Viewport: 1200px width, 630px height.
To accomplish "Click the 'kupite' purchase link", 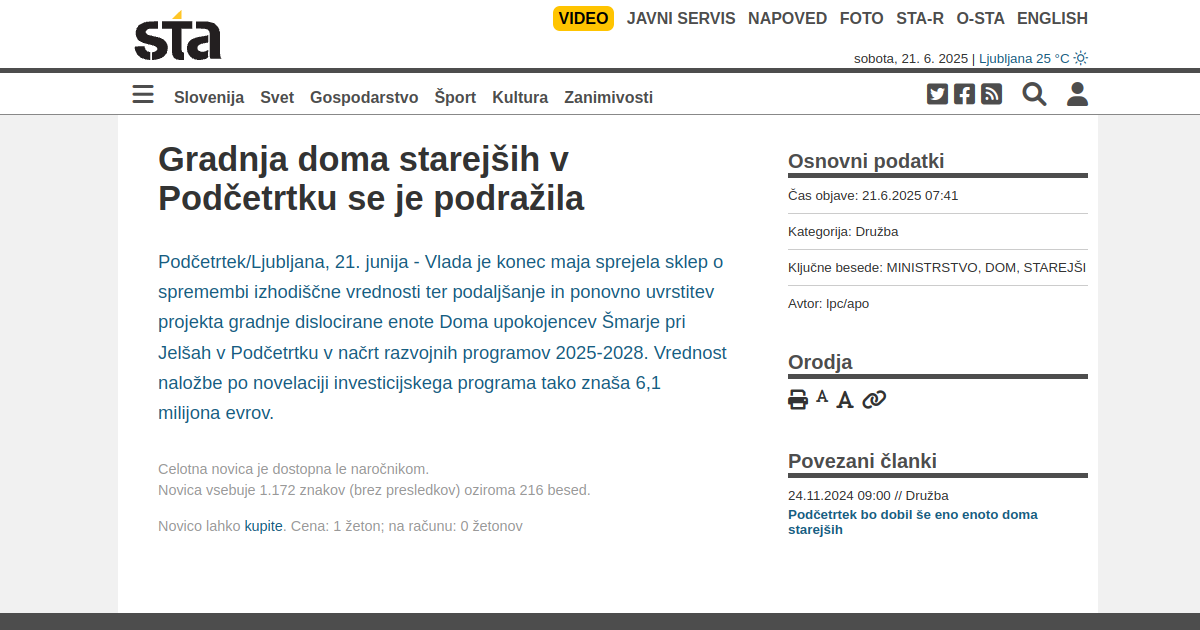I will pyautogui.click(x=264, y=526).
